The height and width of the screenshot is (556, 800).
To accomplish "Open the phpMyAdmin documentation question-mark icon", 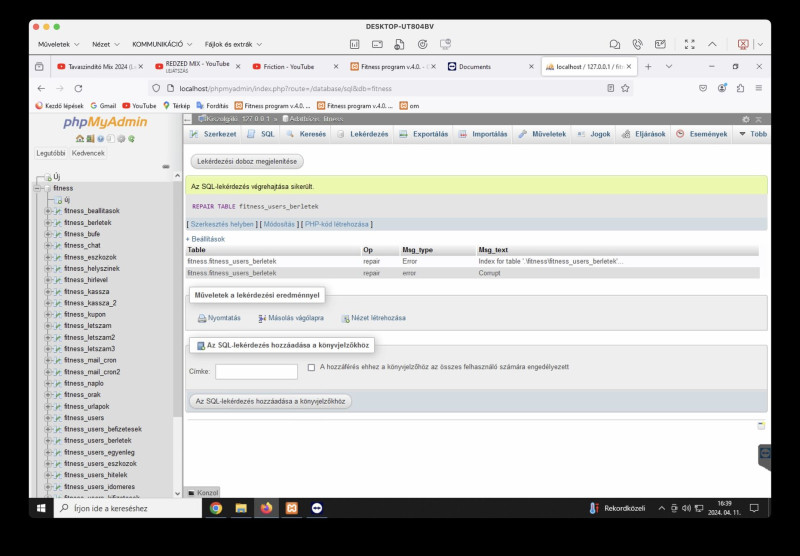I will click(x=101, y=139).
